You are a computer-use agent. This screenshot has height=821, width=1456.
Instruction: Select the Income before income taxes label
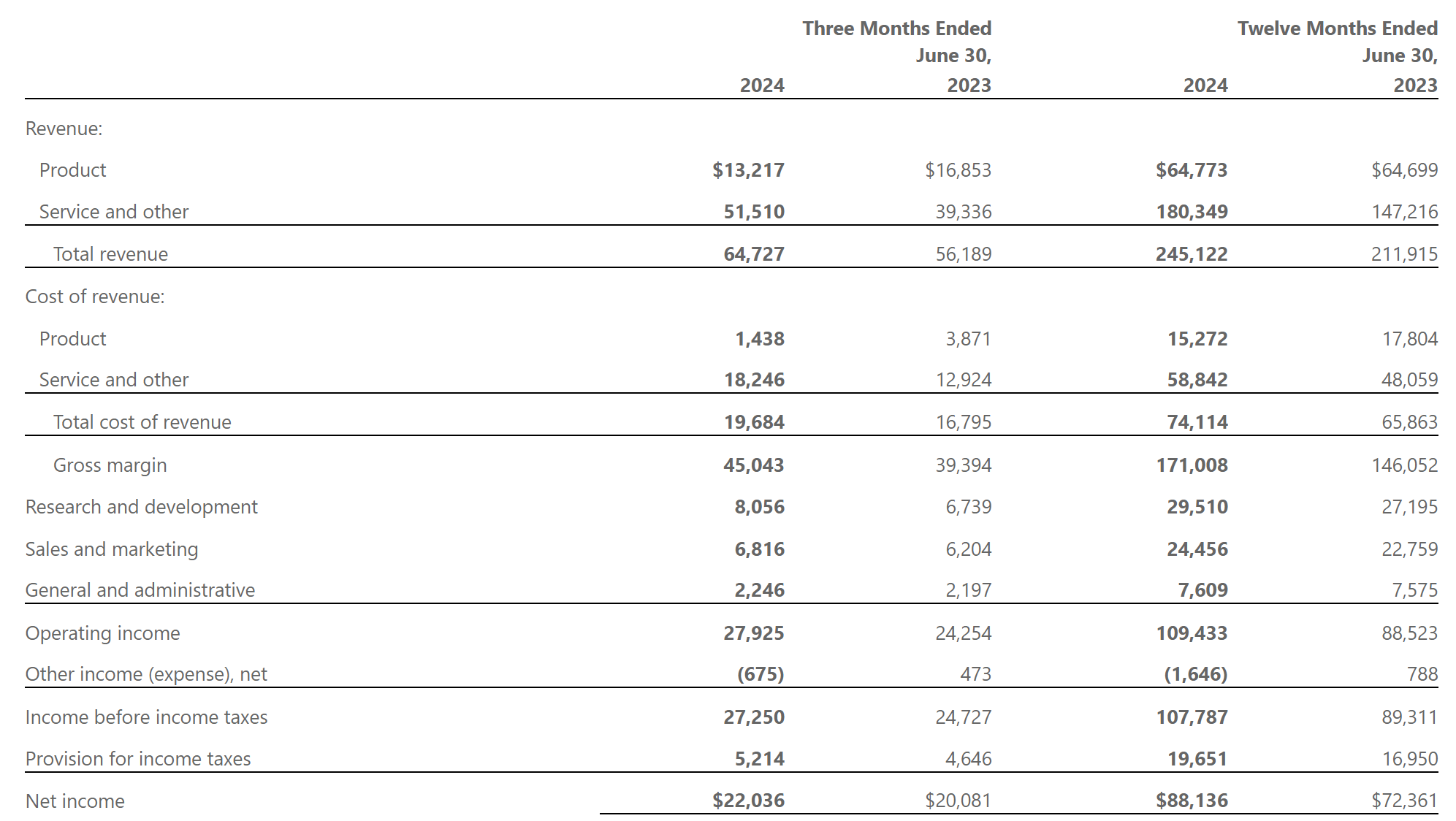[x=146, y=717]
